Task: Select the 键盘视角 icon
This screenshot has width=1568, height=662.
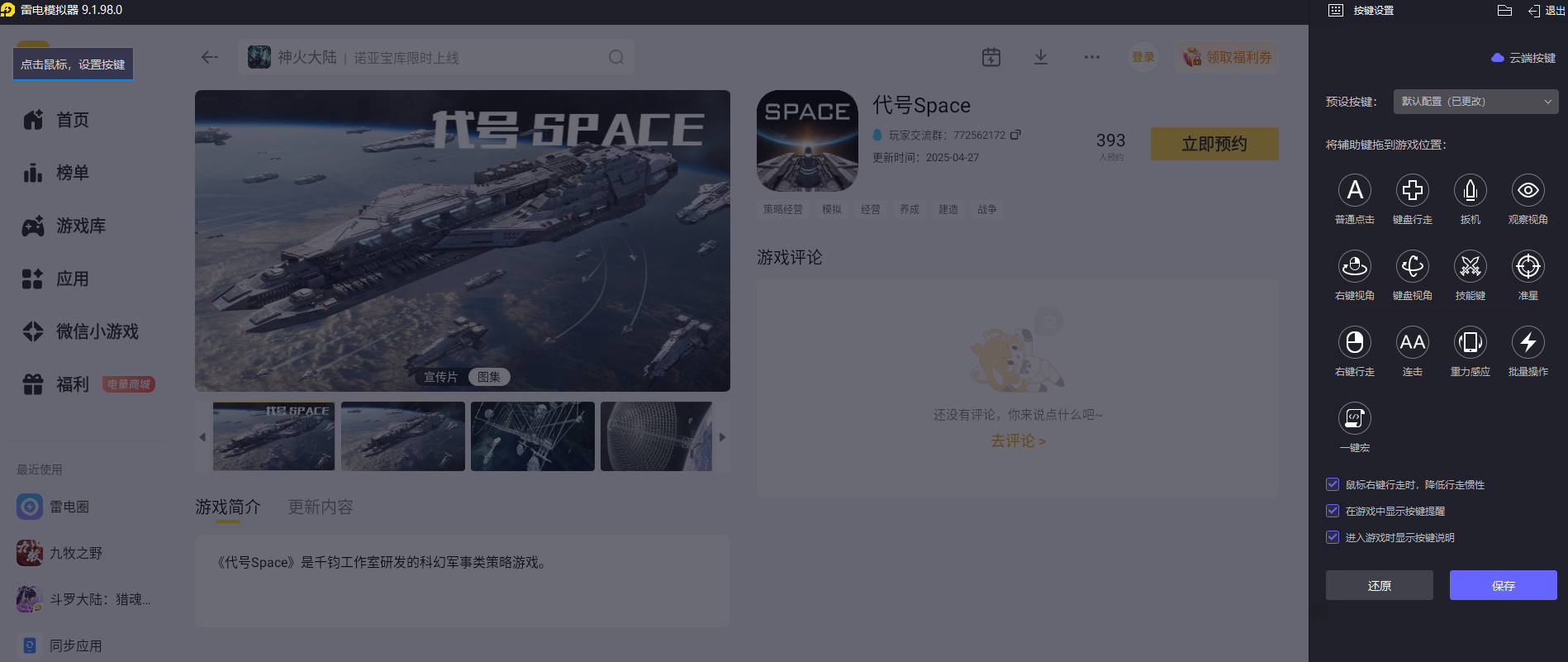Action: tap(1412, 266)
